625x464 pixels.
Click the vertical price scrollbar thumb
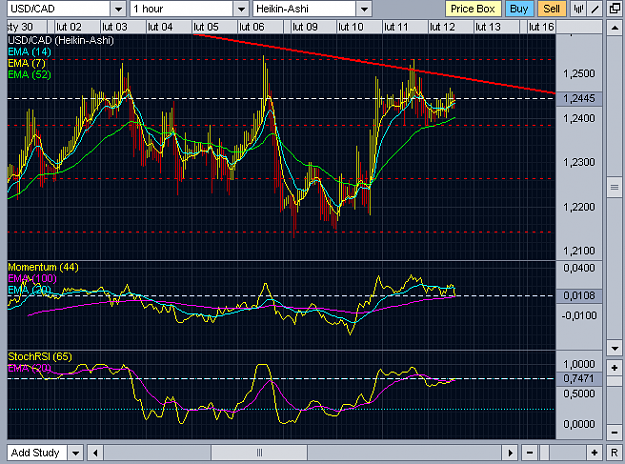coord(614,187)
